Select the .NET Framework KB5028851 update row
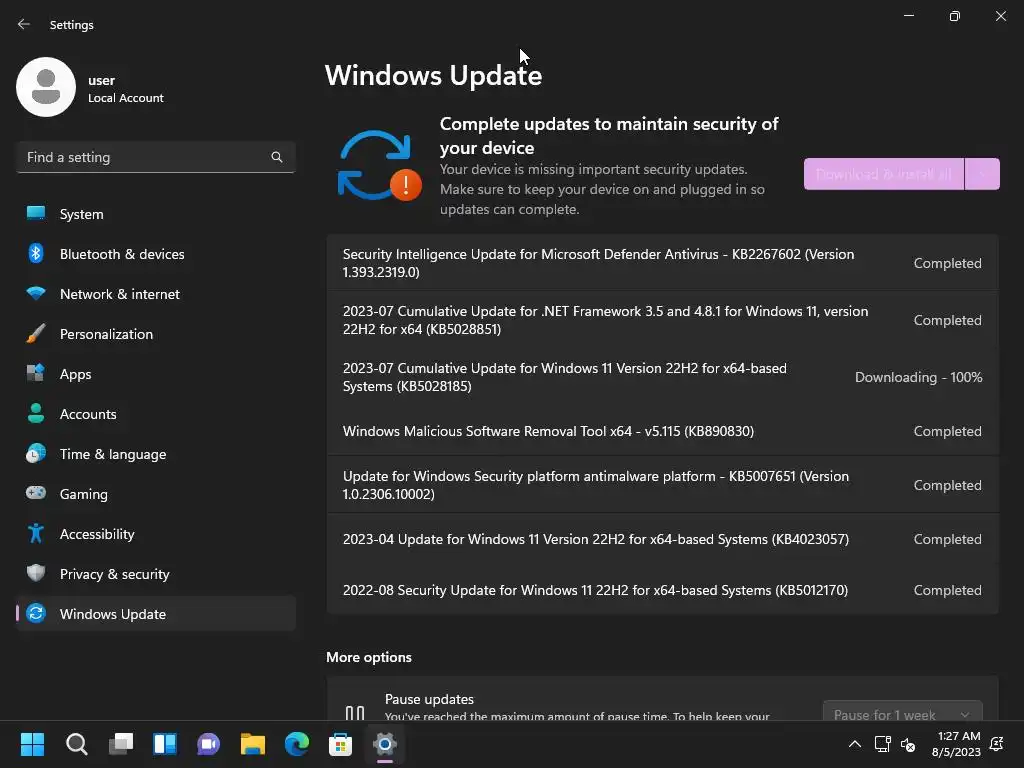The height and width of the screenshot is (768, 1024). click(x=662, y=319)
